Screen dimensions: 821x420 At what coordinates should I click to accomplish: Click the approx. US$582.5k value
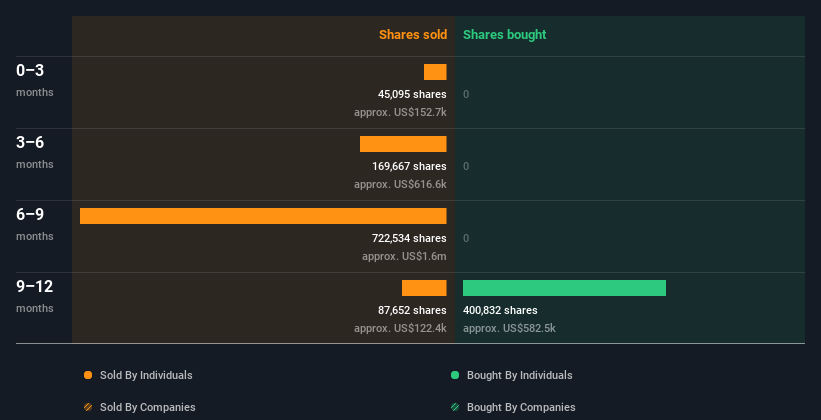tap(509, 328)
